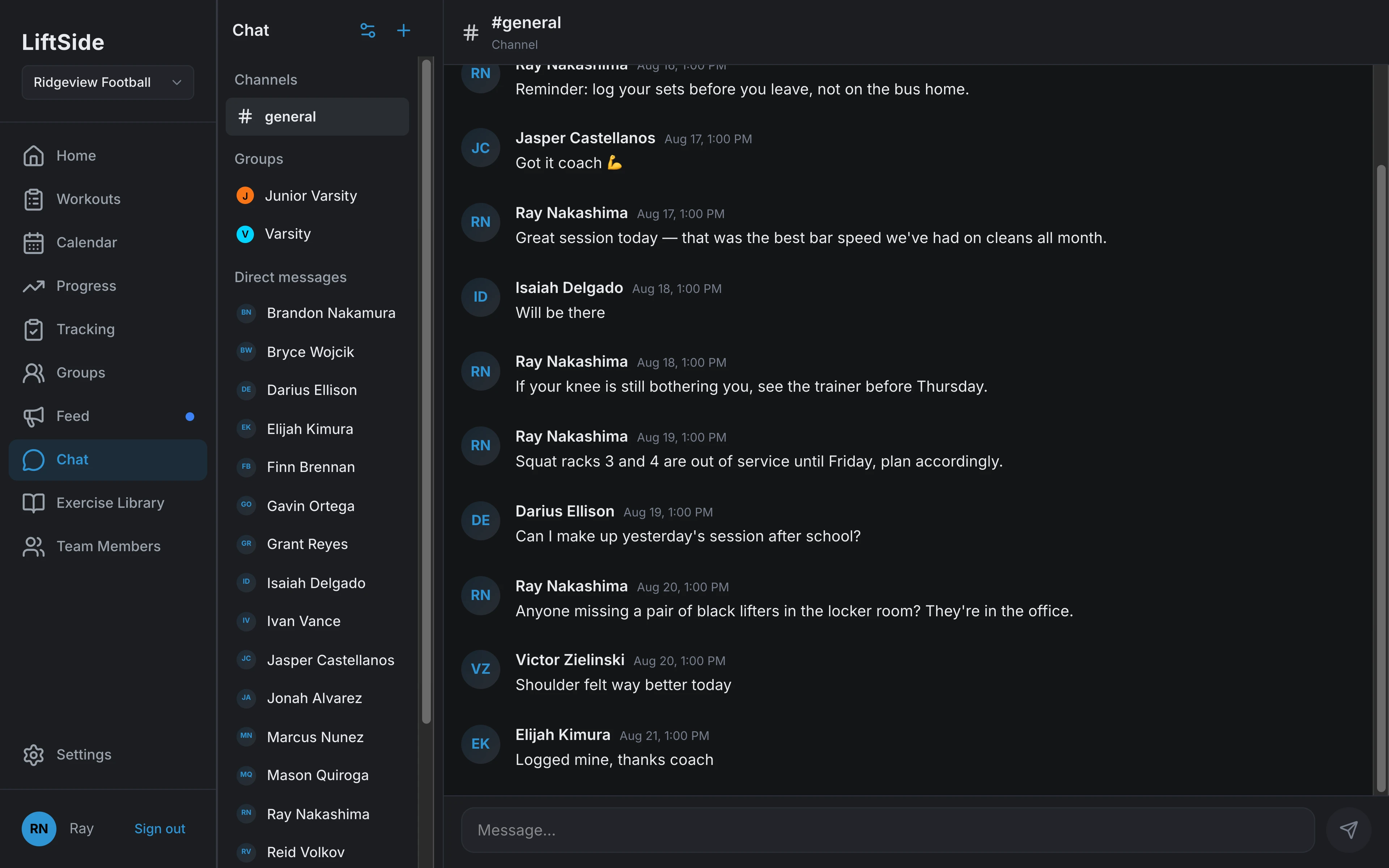Open direct message with Darius Ellison

pos(317,390)
